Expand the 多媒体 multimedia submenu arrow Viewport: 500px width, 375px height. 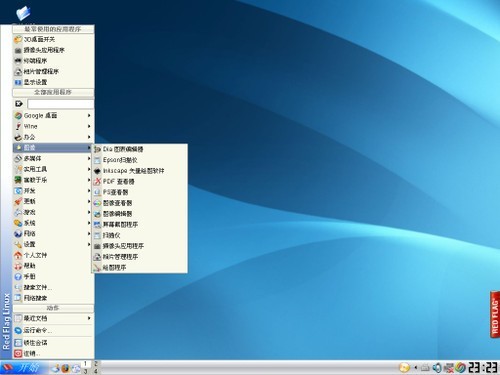89,158
